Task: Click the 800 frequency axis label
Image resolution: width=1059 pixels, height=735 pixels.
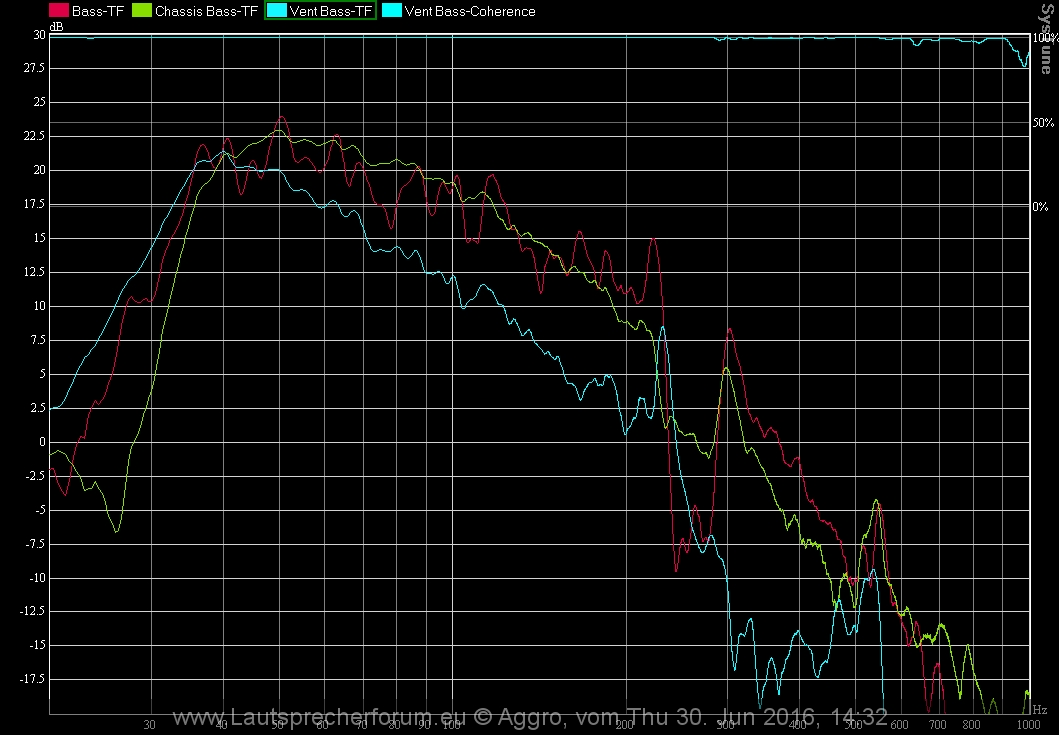Action: tap(971, 725)
